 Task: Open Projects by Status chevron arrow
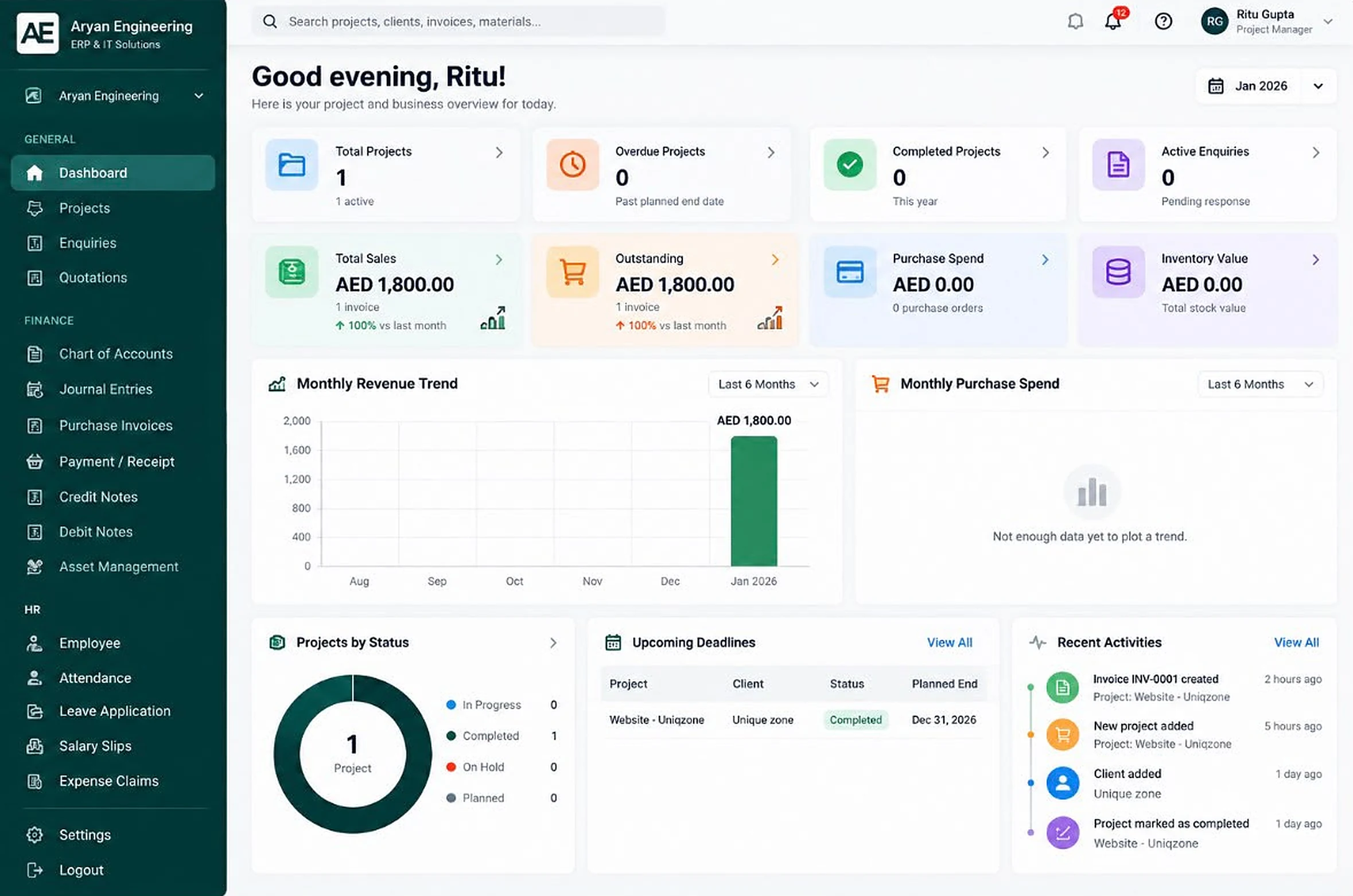tap(553, 643)
